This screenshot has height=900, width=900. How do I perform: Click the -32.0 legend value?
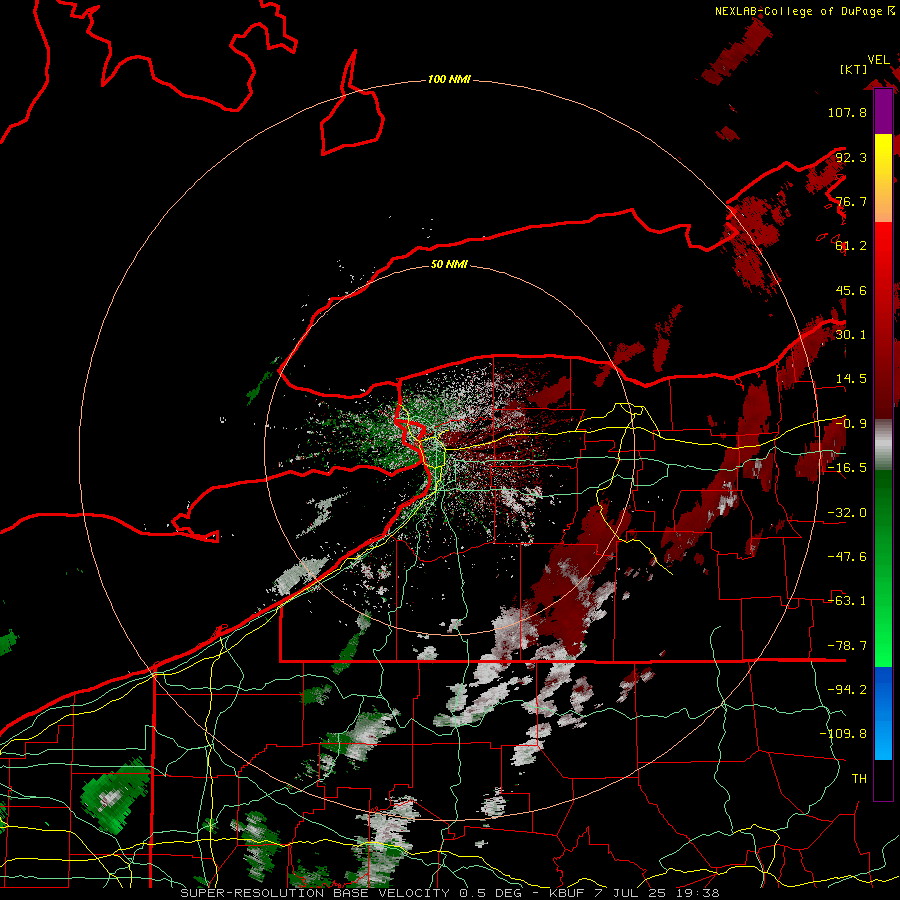click(x=847, y=513)
